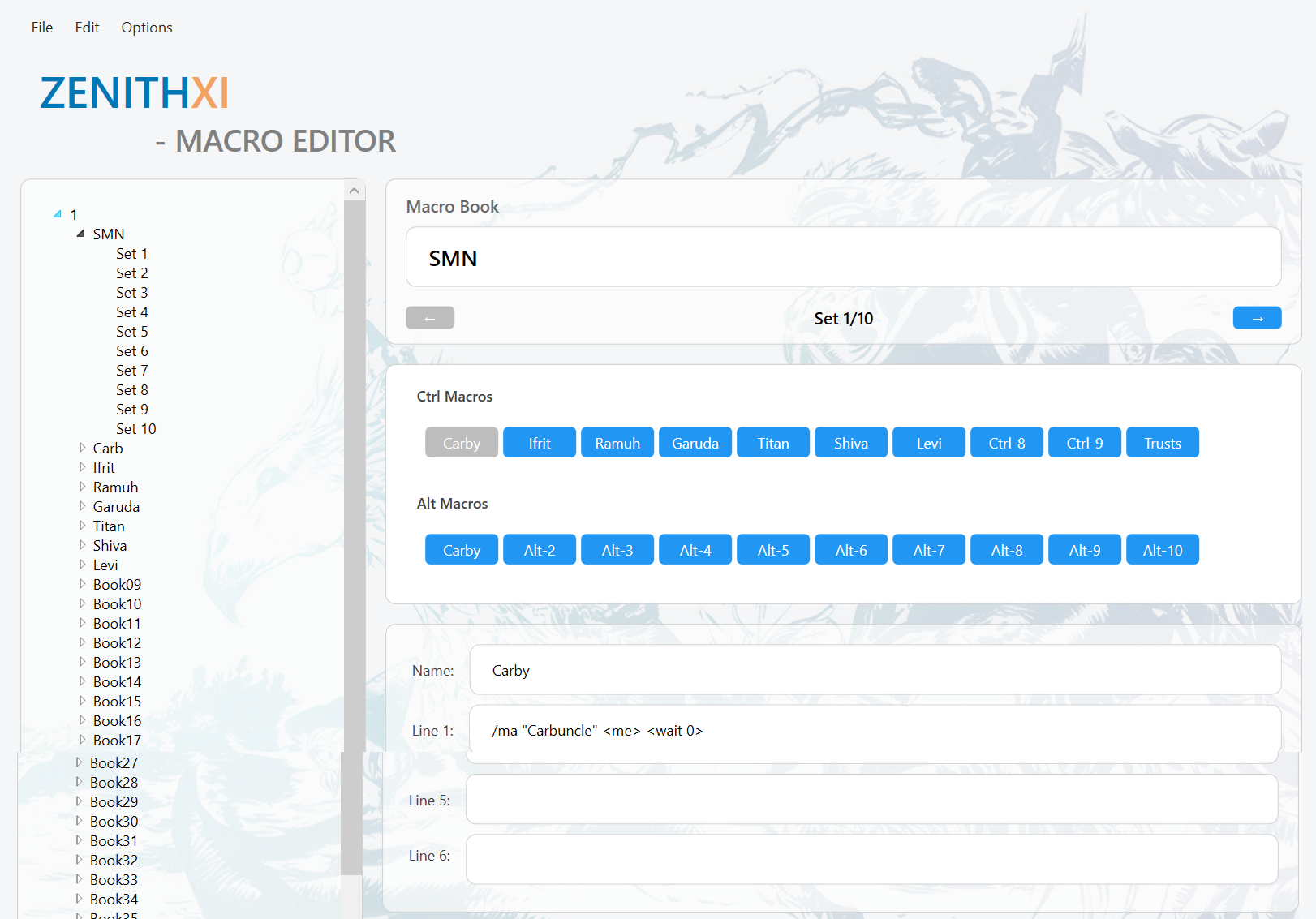Choose the Alt-5 macro button

[773, 550]
